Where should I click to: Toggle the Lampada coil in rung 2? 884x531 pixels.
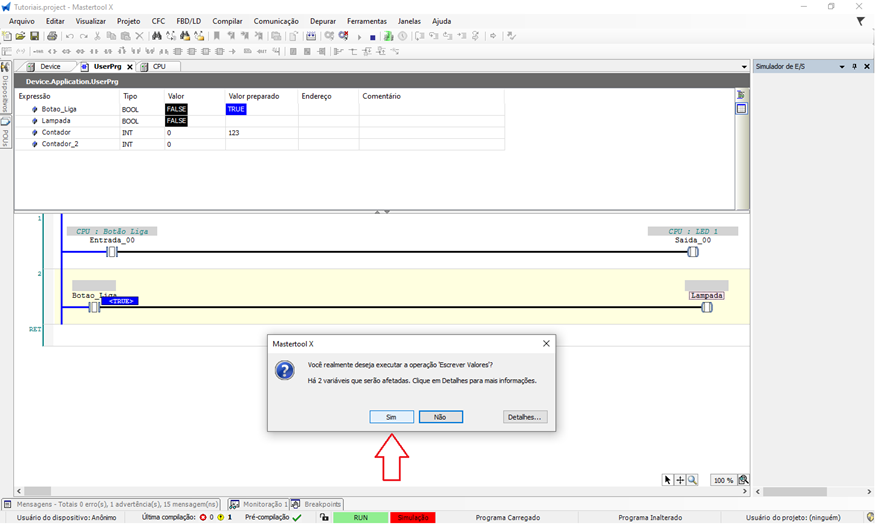pos(706,308)
